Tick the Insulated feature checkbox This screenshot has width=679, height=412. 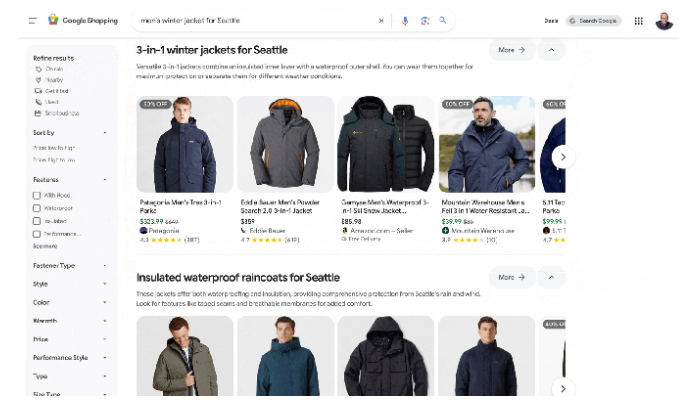(37, 221)
